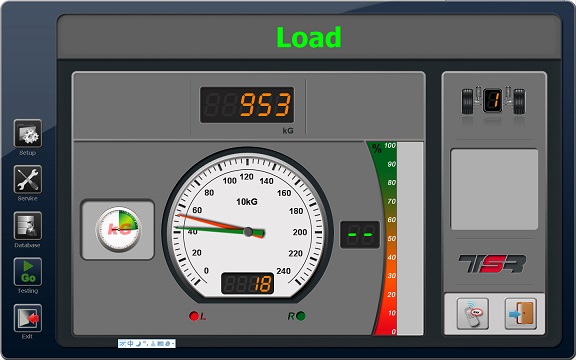Viewport: 576px width, 360px height.
Task: Click the Service label text
Action: click(x=28, y=198)
